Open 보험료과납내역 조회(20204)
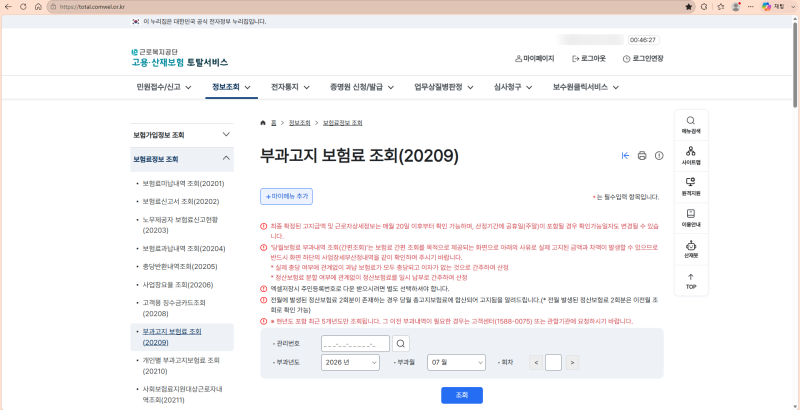Screen dimensions: 800x410 (x=183, y=248)
